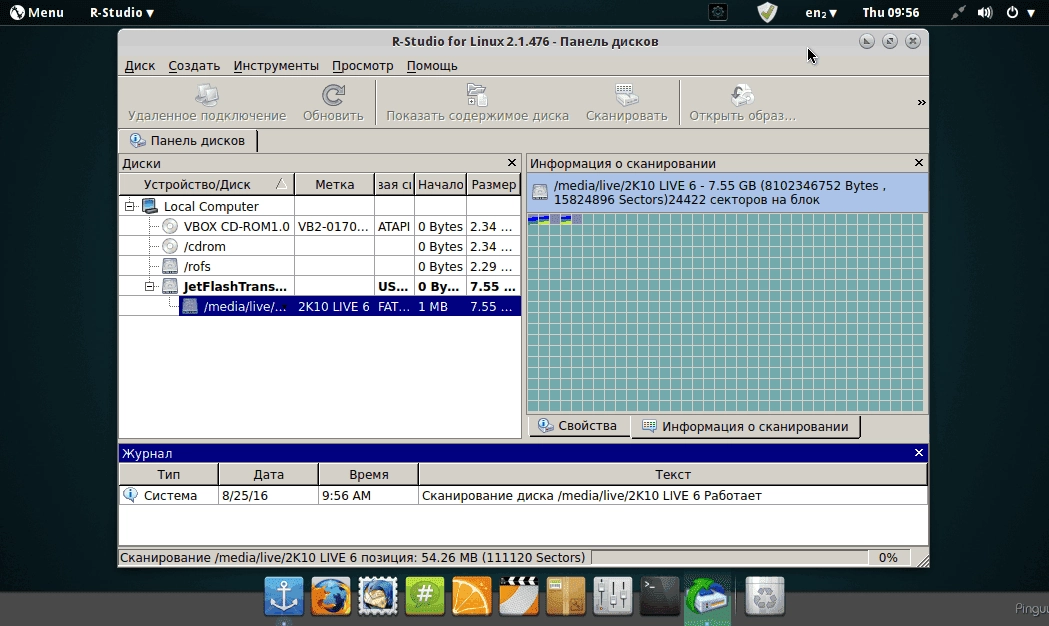The width and height of the screenshot is (1049, 626).
Task: Click the ATAPI cell in CD-ROM row
Action: point(394,226)
